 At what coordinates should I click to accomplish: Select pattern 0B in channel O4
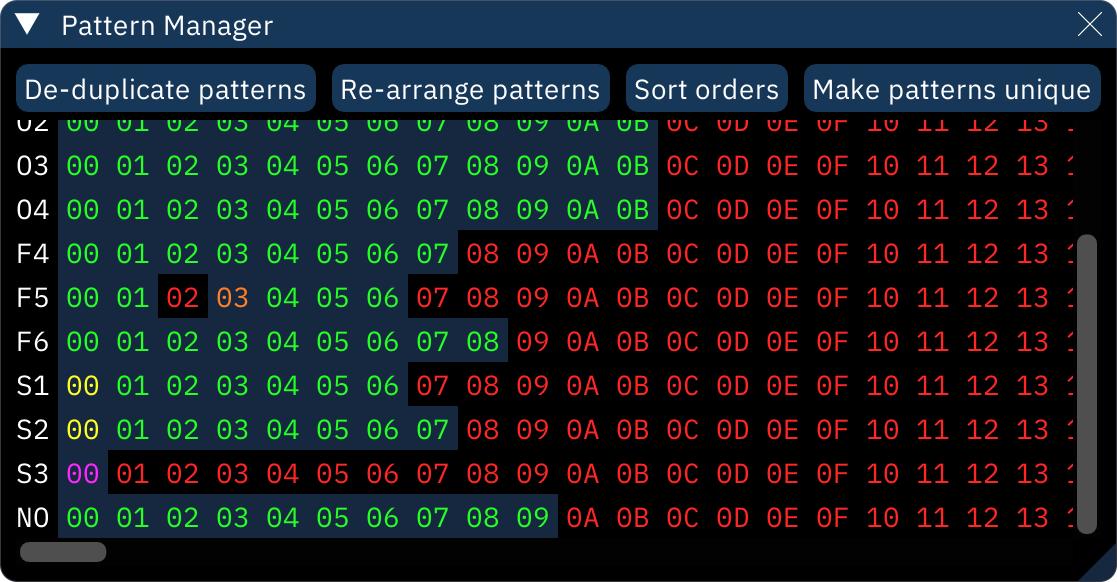[633, 209]
